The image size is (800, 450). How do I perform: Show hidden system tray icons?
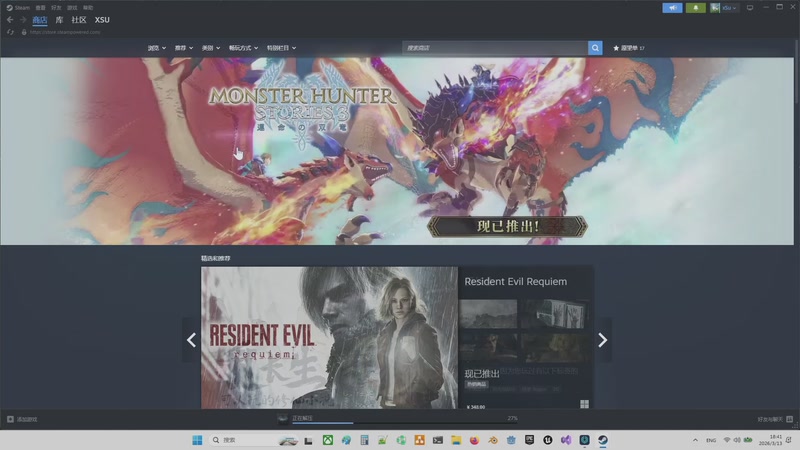(x=695, y=440)
